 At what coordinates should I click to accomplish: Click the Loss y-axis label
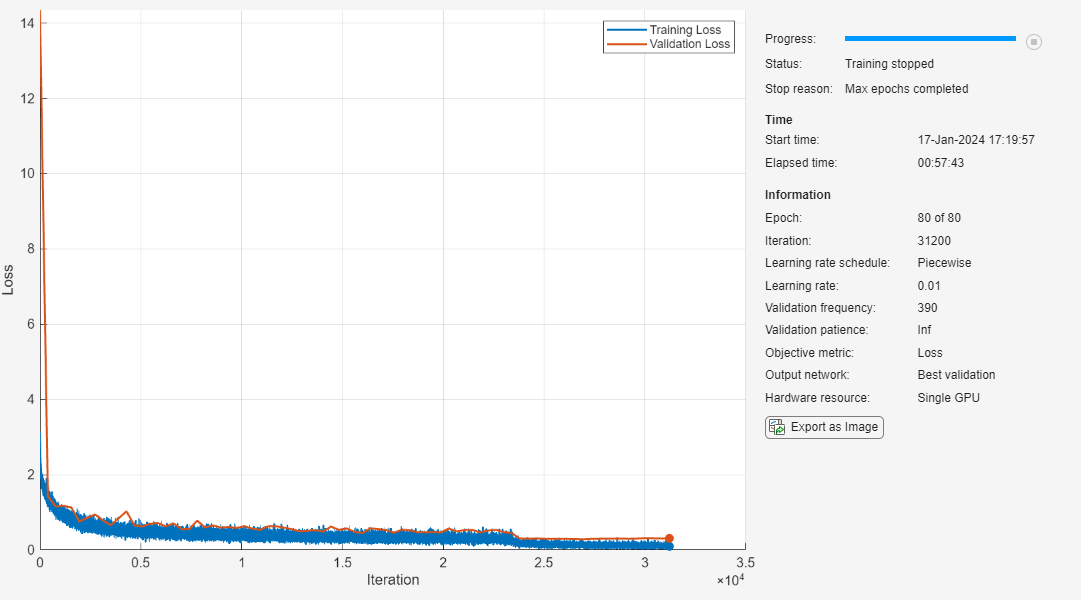9,278
